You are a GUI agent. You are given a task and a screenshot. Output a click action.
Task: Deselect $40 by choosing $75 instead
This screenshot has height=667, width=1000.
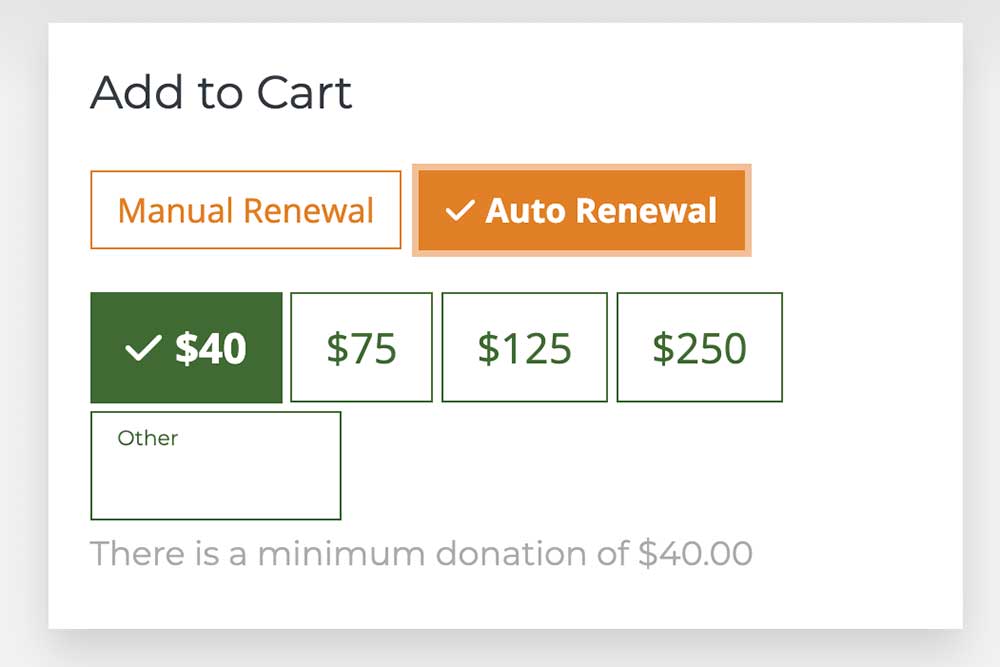click(362, 347)
